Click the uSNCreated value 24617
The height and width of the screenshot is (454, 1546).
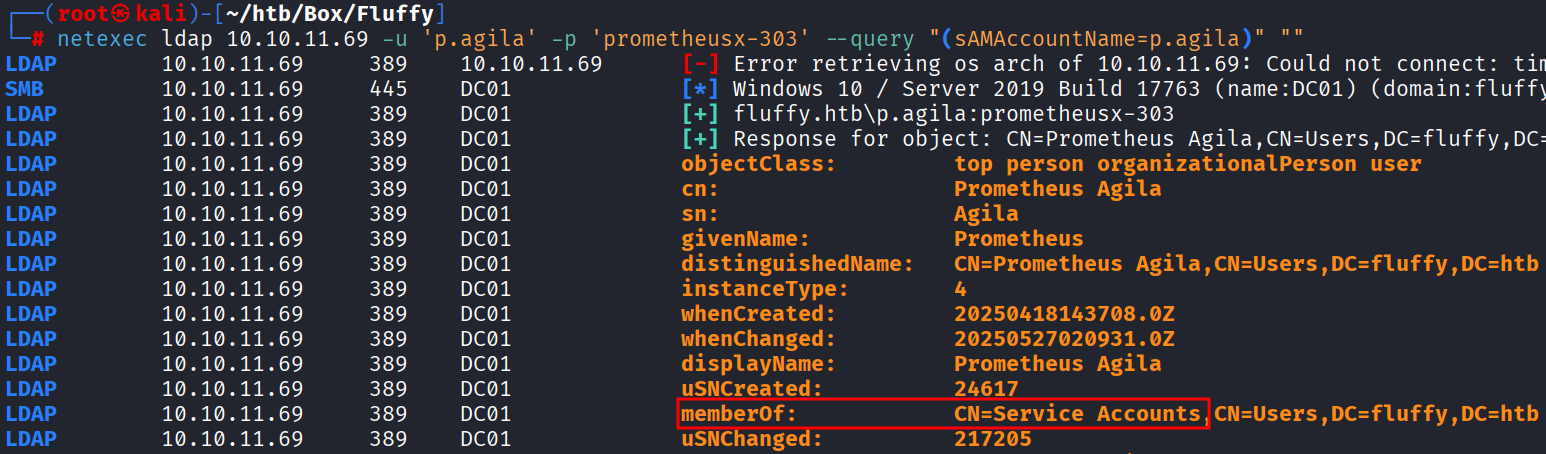[986, 389]
